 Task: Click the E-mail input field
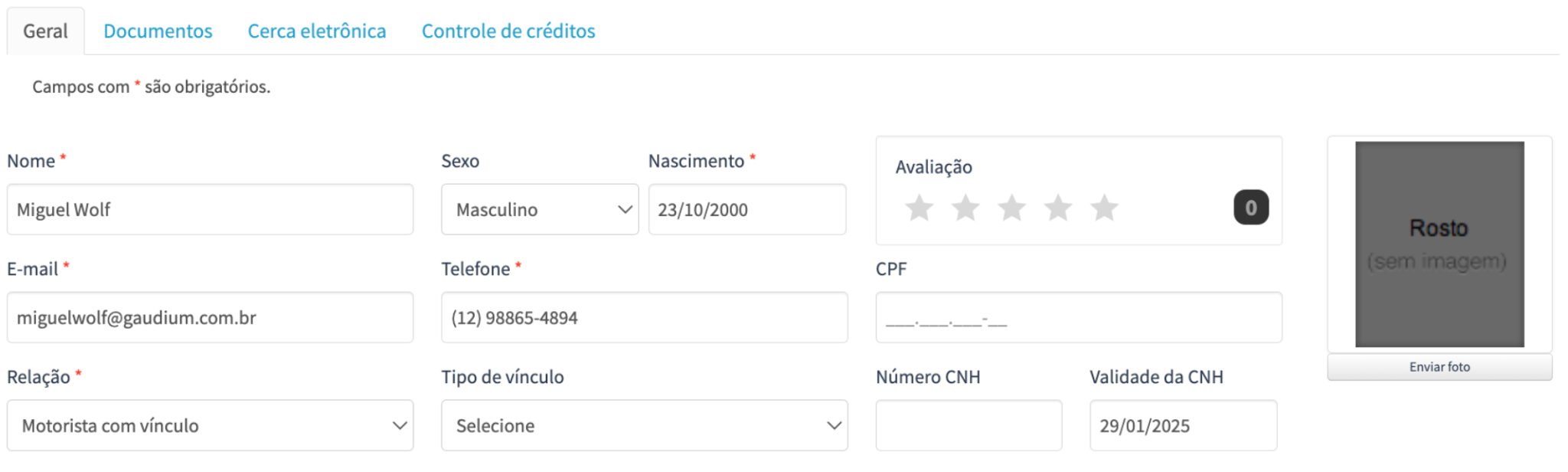tap(210, 317)
